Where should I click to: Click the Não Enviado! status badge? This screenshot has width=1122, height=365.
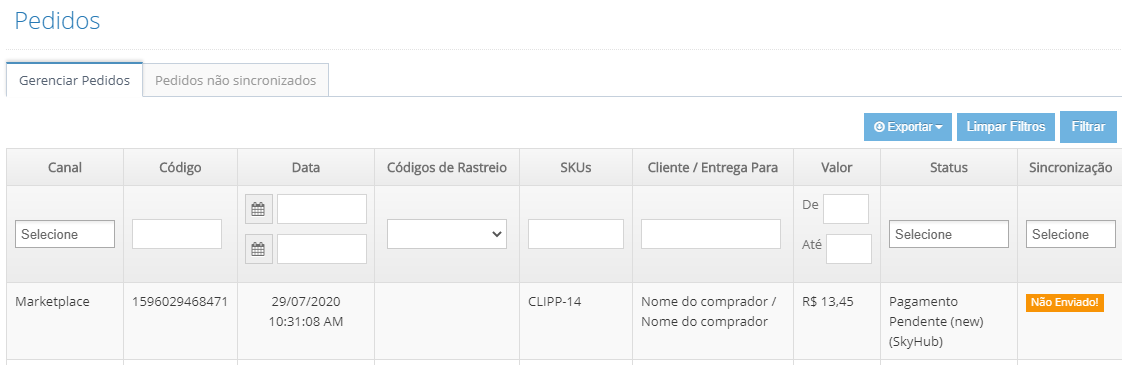pyautogui.click(x=1065, y=303)
